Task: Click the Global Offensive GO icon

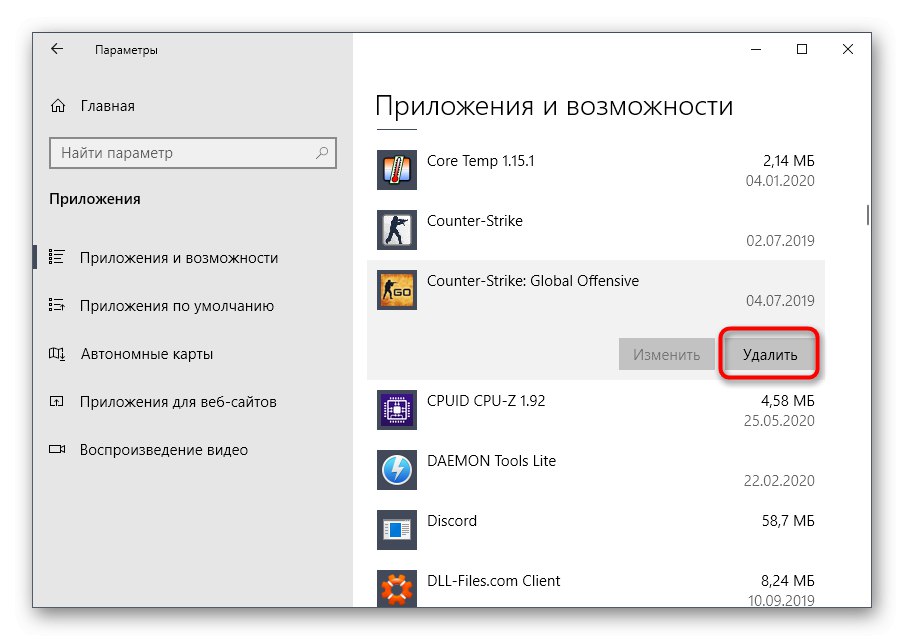Action: [x=397, y=290]
